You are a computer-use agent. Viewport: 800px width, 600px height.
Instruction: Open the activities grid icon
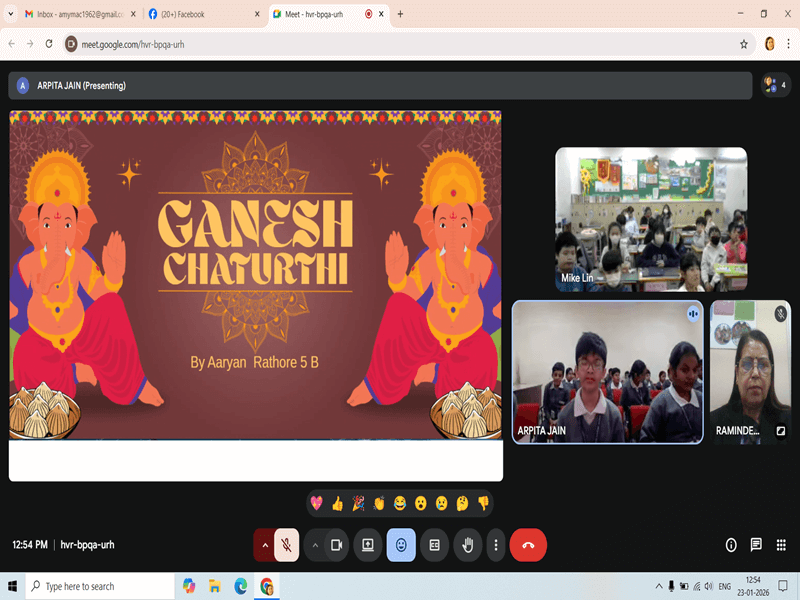point(781,545)
